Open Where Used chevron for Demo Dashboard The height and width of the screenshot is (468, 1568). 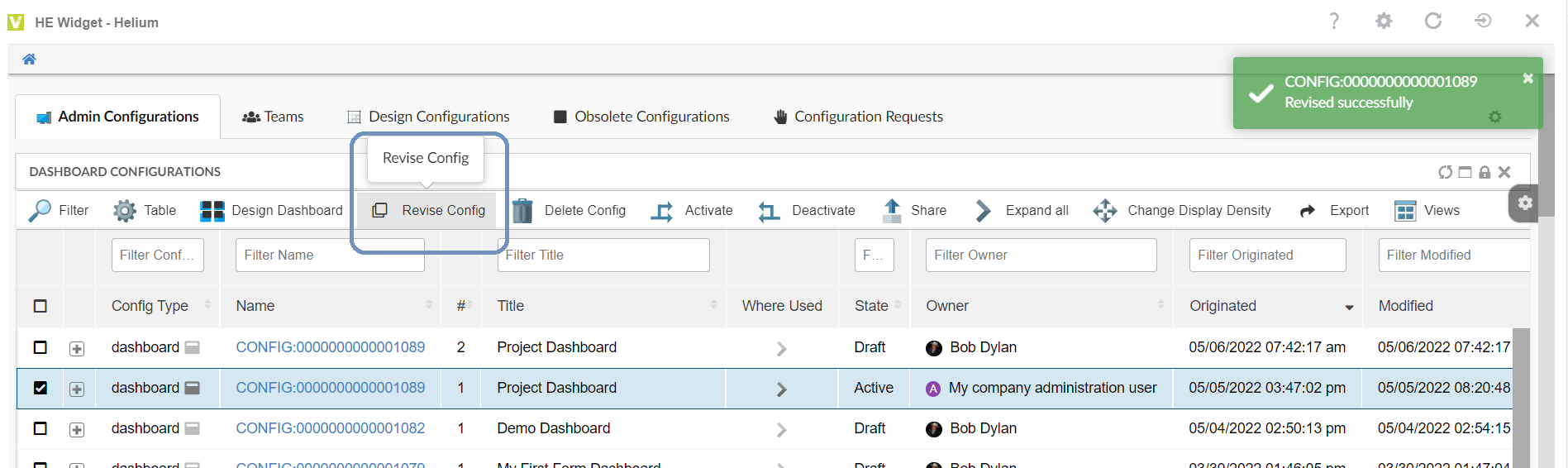781,430
